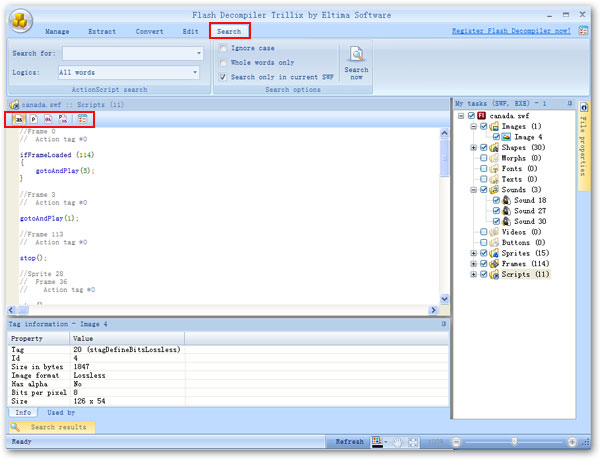600x459 pixels.
Task: Click the Frames folder icon
Action: click(x=494, y=264)
